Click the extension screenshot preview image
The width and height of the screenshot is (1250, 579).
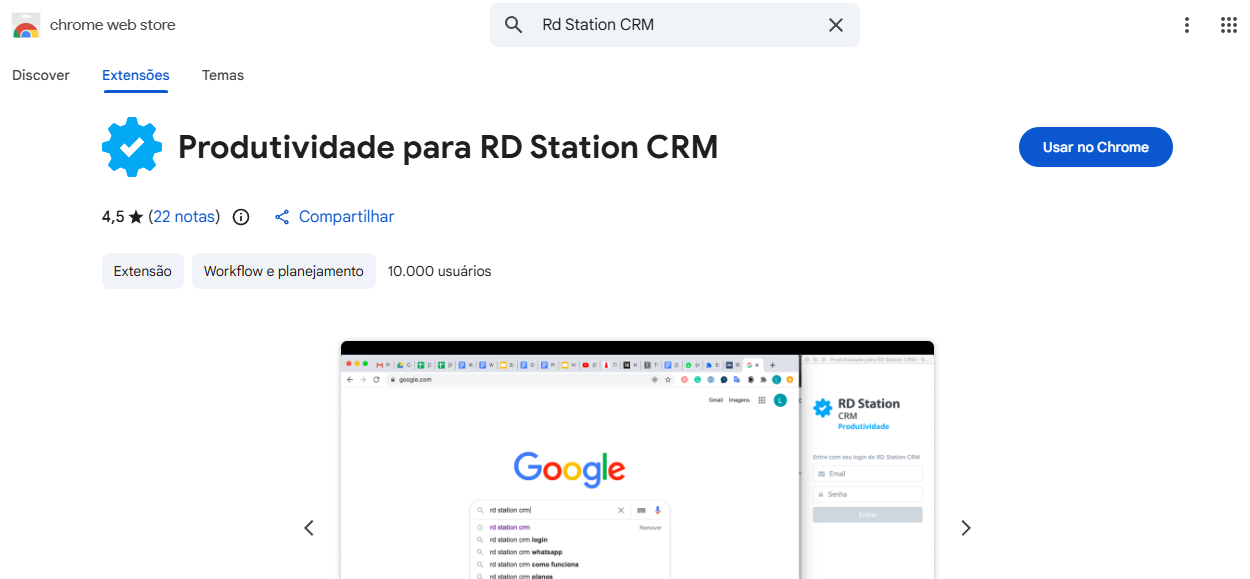pyautogui.click(x=637, y=460)
